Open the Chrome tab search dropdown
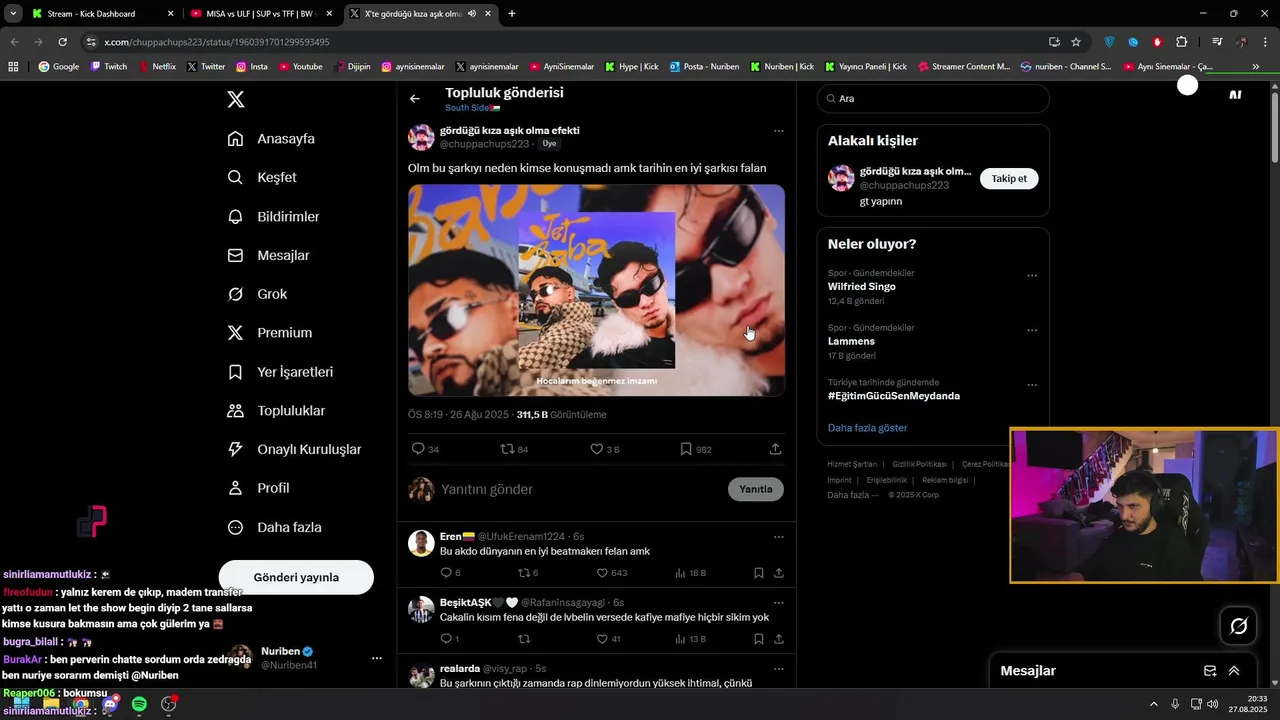The height and width of the screenshot is (720, 1280). 13,14
